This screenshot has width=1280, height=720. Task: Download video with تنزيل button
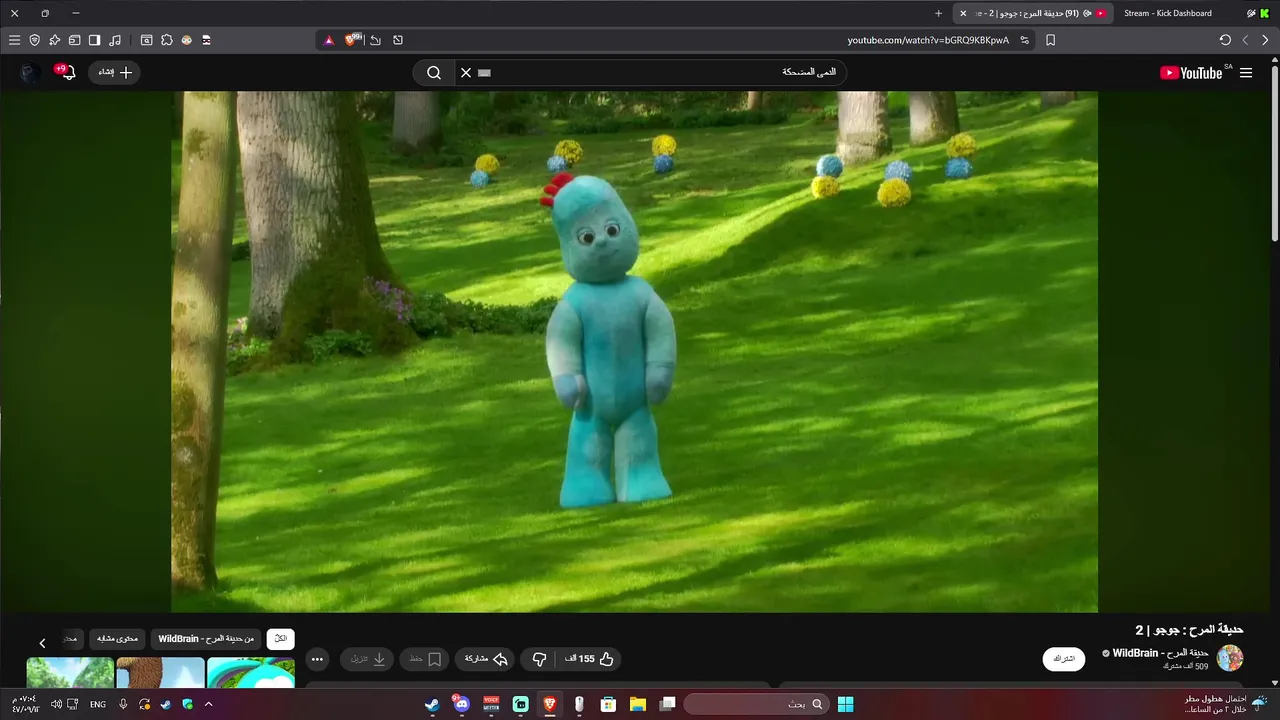367,659
